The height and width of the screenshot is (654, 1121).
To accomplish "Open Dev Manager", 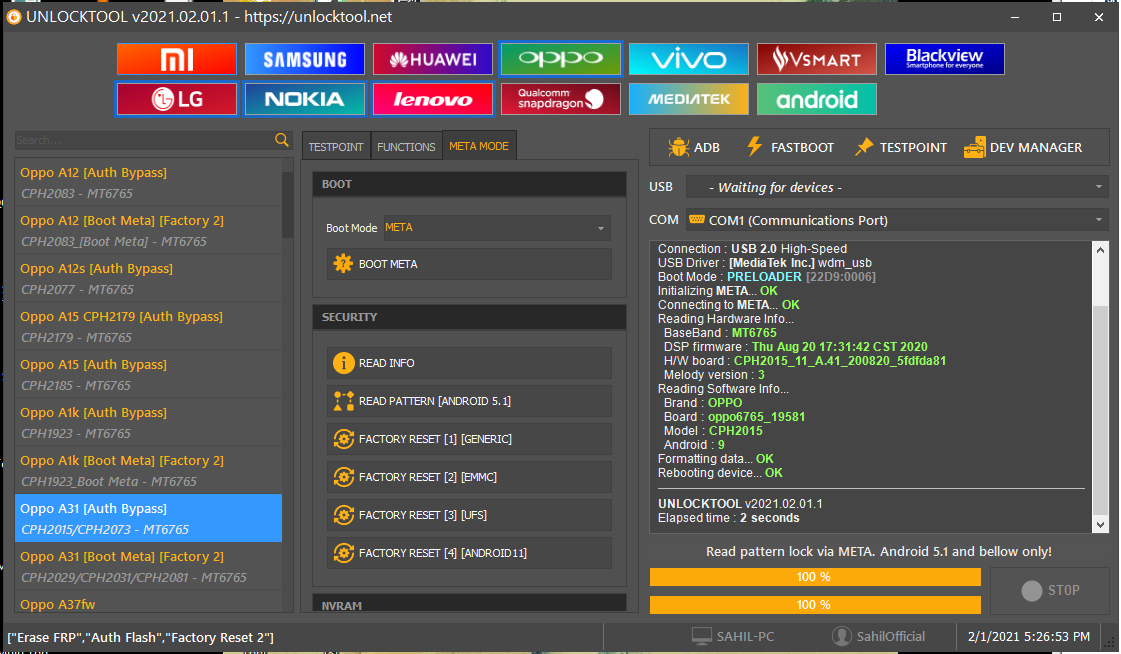I will tap(1023, 147).
